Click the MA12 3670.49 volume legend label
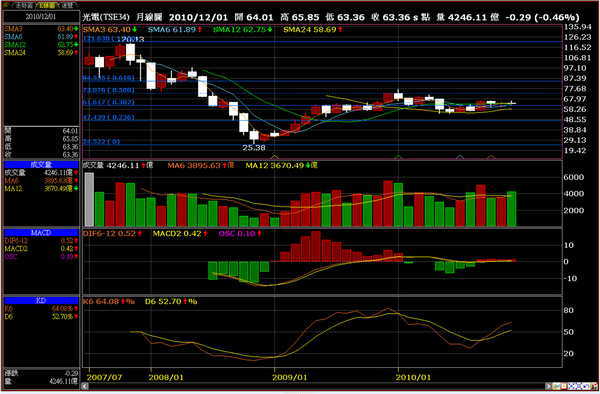 (x=275, y=165)
